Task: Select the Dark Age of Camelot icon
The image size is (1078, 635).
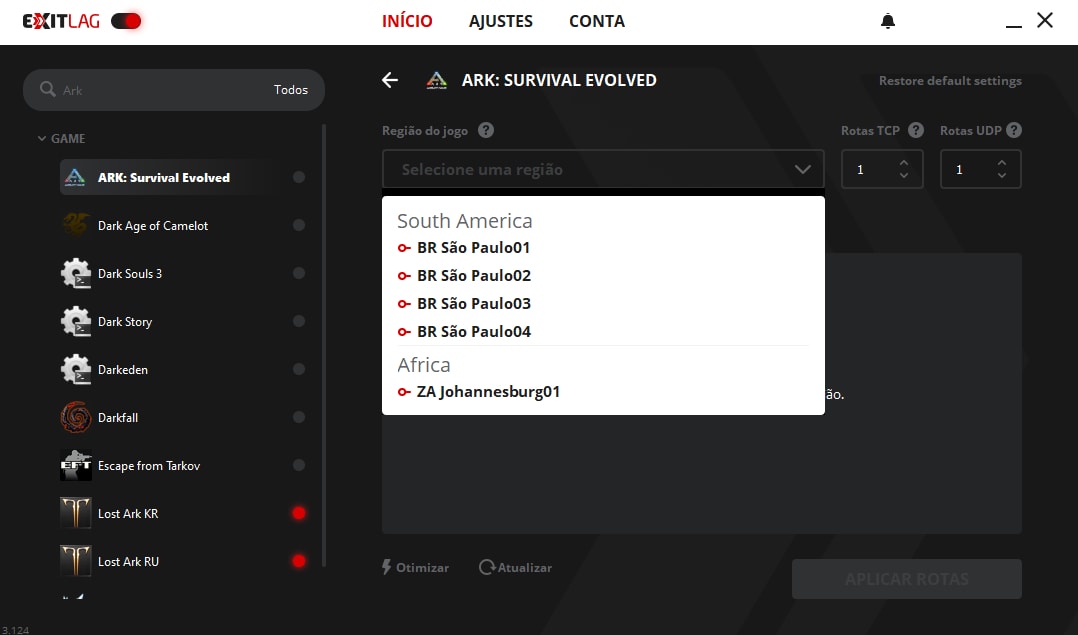Action: [x=76, y=226]
